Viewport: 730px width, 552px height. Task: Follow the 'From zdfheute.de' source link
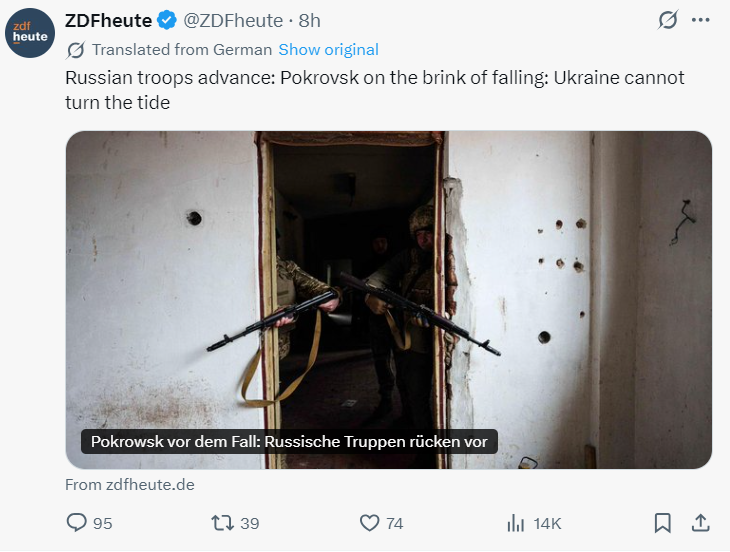click(x=130, y=485)
